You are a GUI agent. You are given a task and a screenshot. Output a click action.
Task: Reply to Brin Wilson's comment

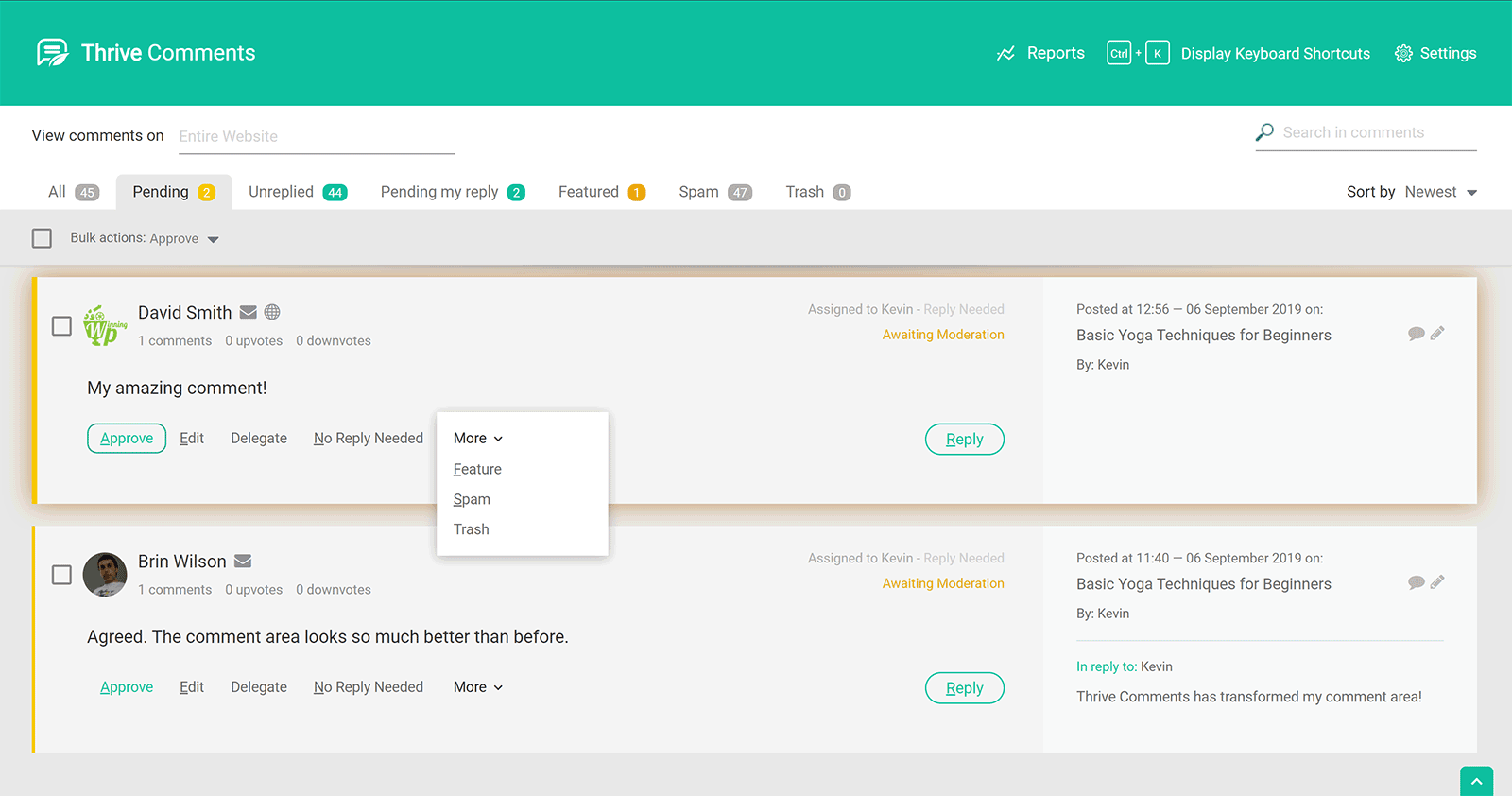click(965, 688)
